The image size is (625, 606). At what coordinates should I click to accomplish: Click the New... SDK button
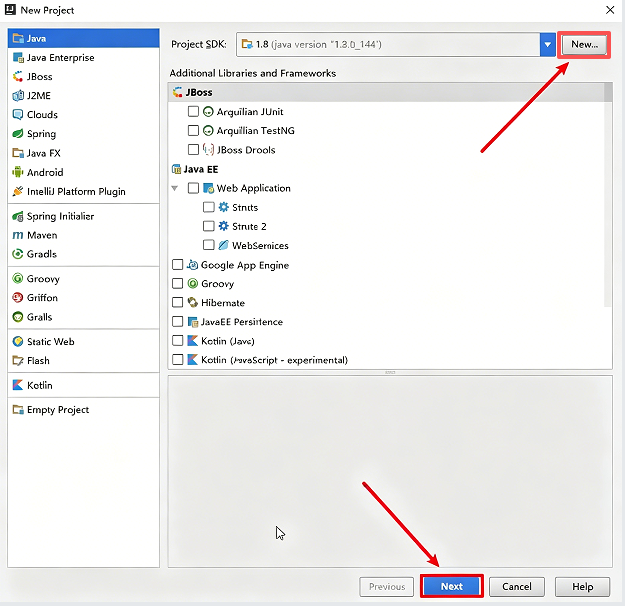point(584,44)
